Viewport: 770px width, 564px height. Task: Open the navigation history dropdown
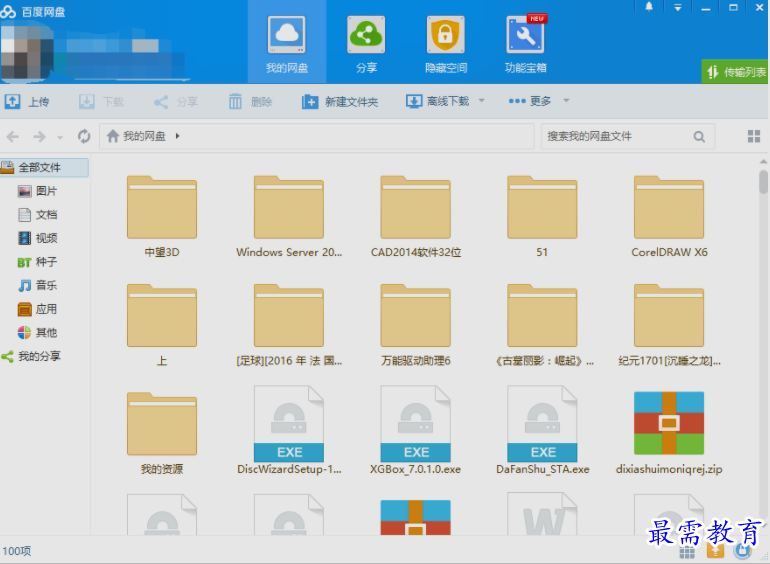click(x=60, y=138)
